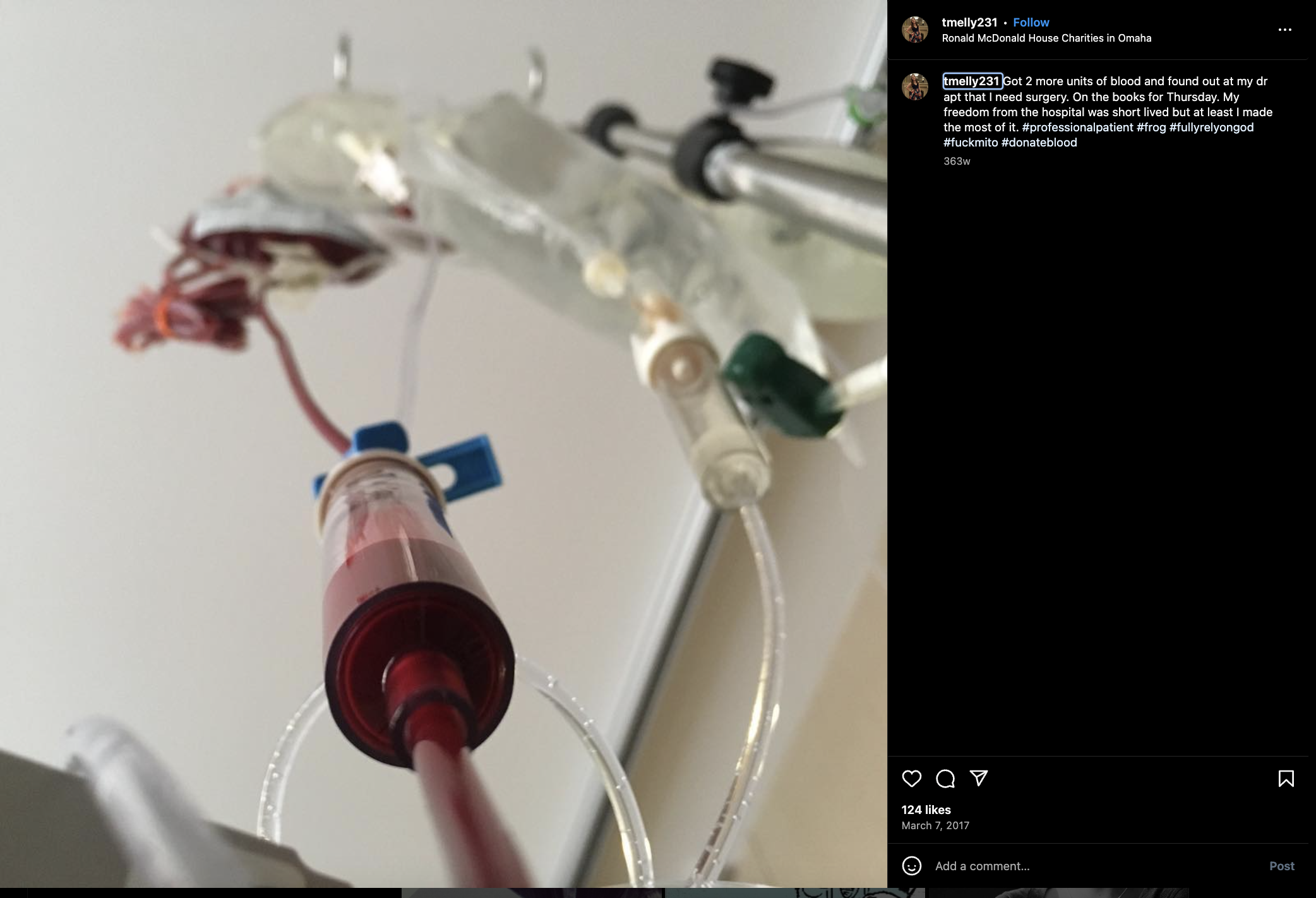This screenshot has width=1316, height=898.
Task: Click the Post comment button
Action: click(x=1281, y=866)
